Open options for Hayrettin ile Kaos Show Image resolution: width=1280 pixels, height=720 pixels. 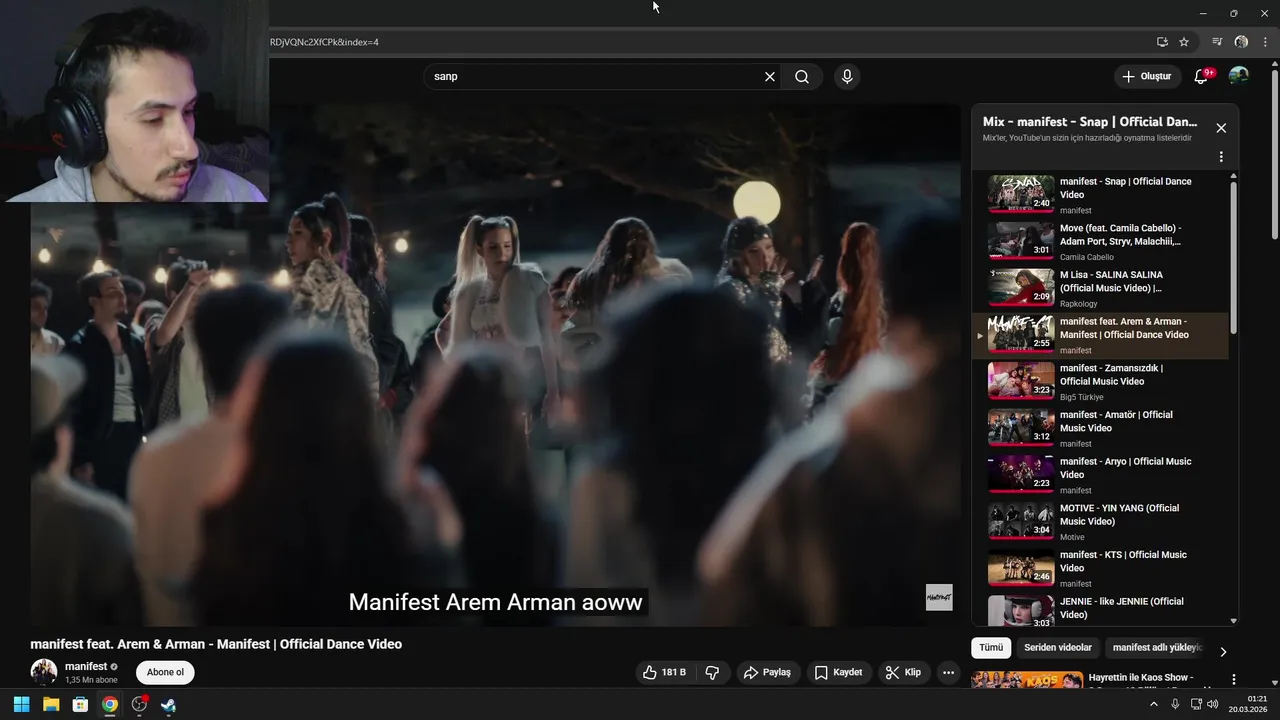(1234, 679)
